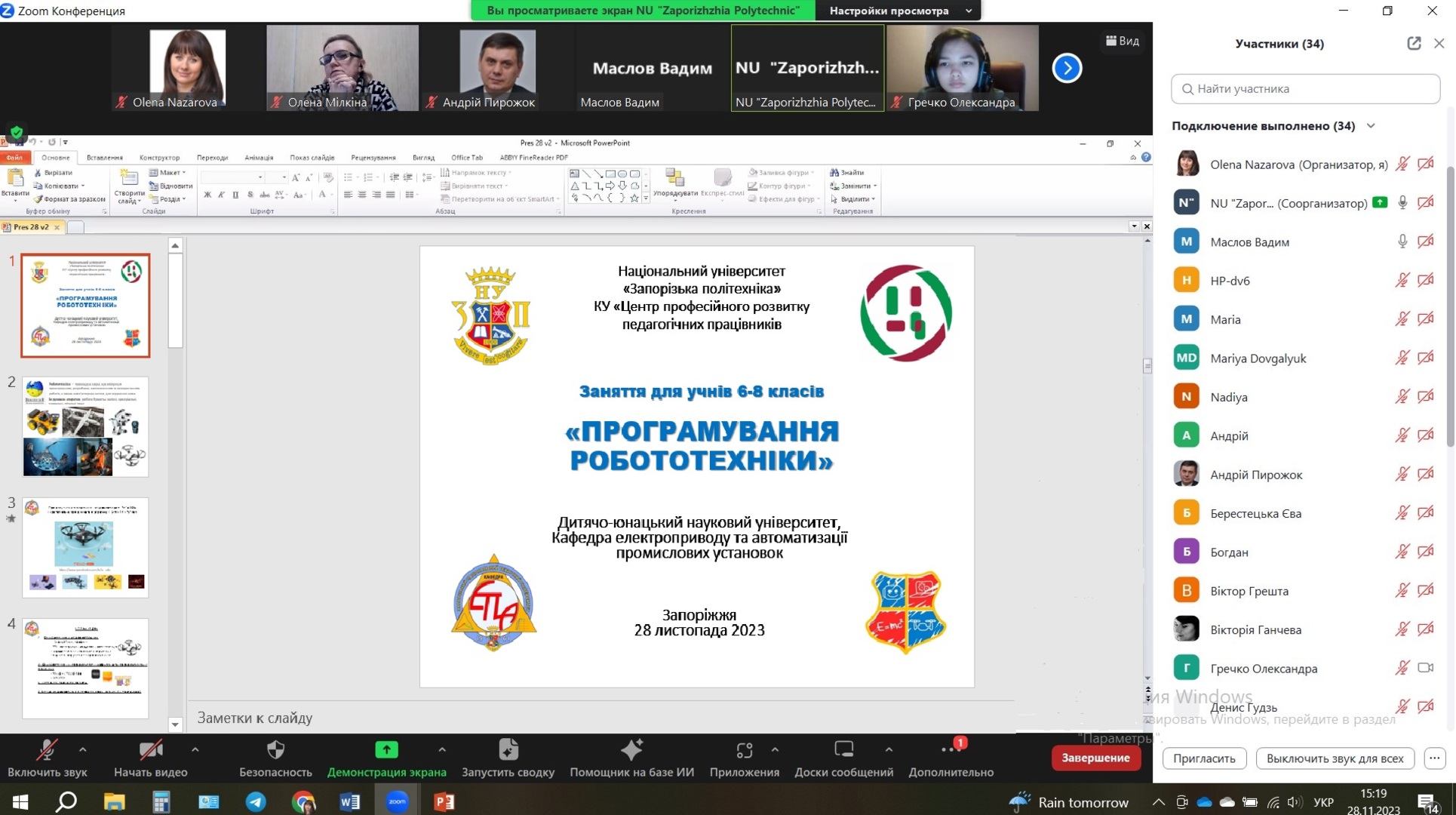Unmute microphone with Включить звук
The image size is (1456, 815).
tap(47, 750)
